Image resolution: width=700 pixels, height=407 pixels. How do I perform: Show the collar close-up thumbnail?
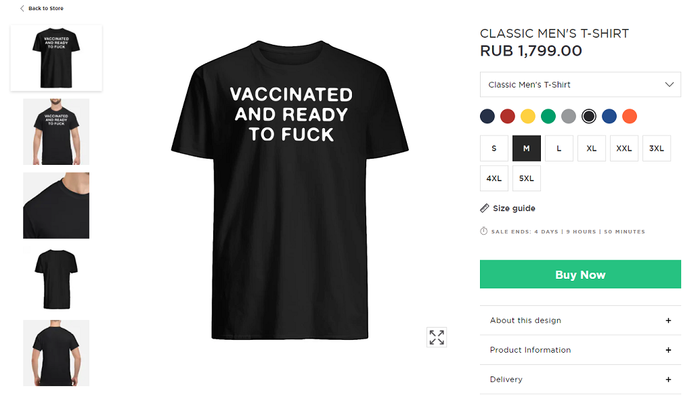tap(56, 205)
